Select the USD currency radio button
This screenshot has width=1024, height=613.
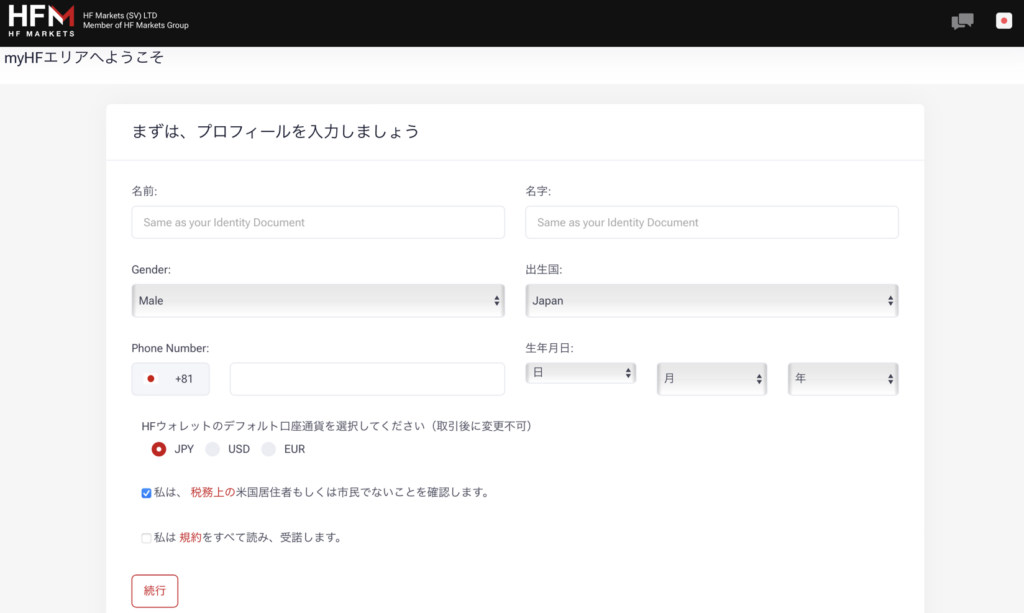pyautogui.click(x=212, y=449)
